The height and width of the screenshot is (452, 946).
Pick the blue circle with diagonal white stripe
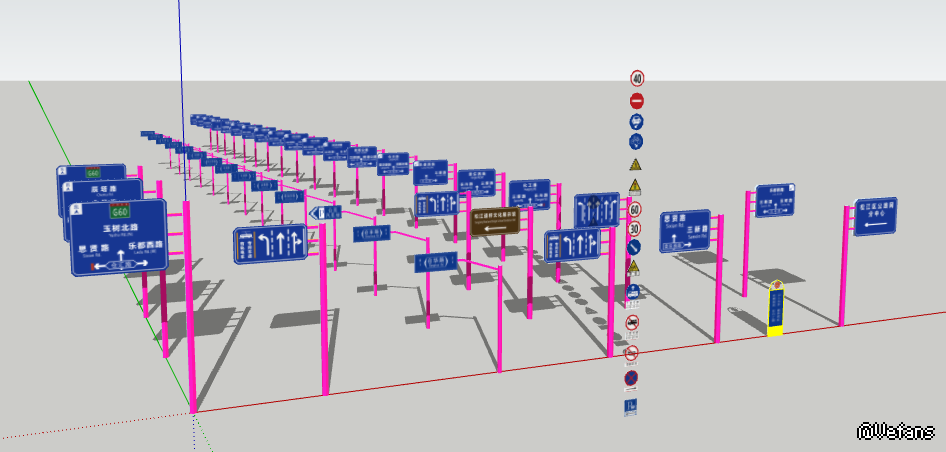coord(634,247)
